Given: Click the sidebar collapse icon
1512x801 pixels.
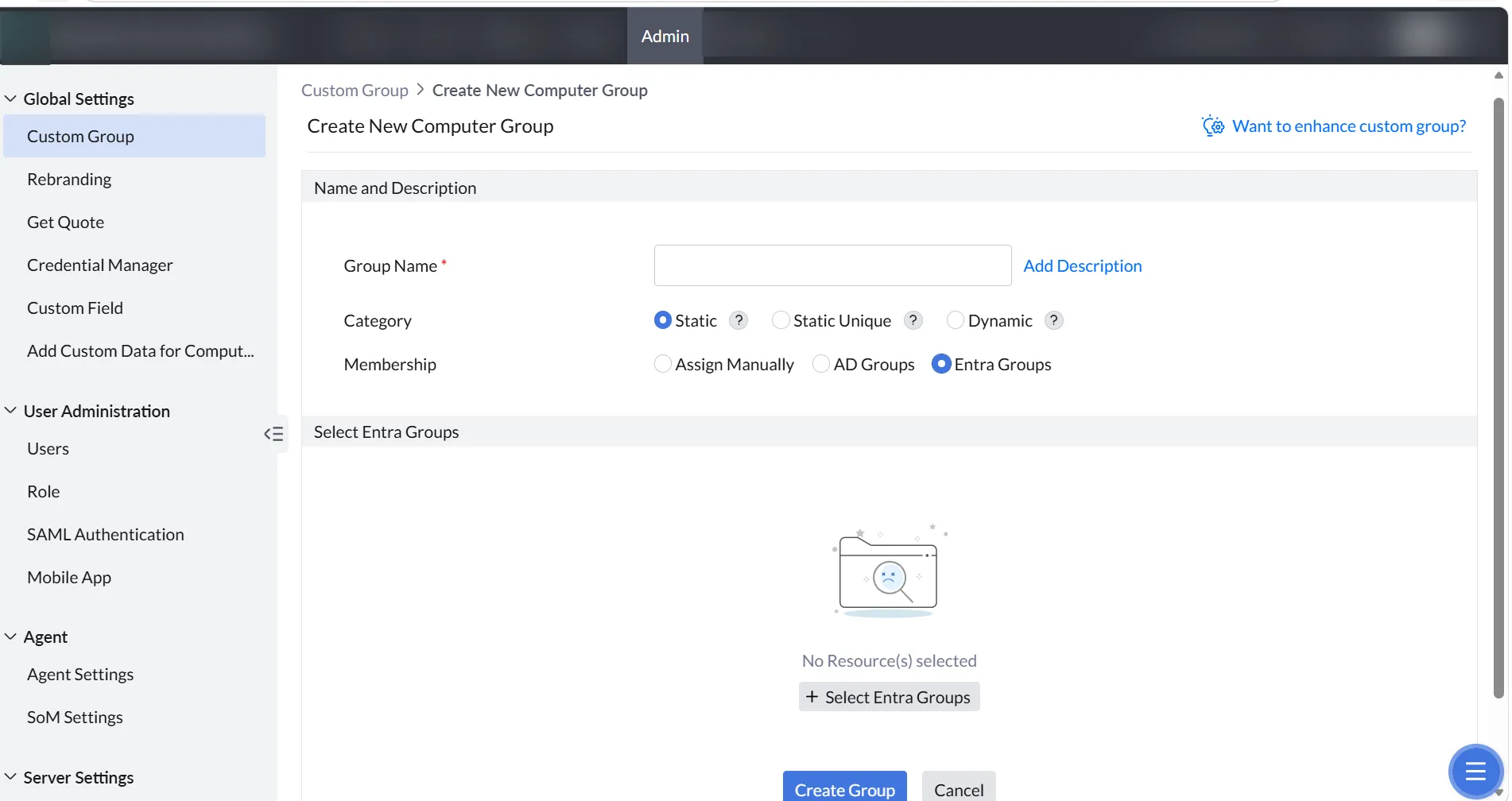Looking at the screenshot, I should [273, 434].
